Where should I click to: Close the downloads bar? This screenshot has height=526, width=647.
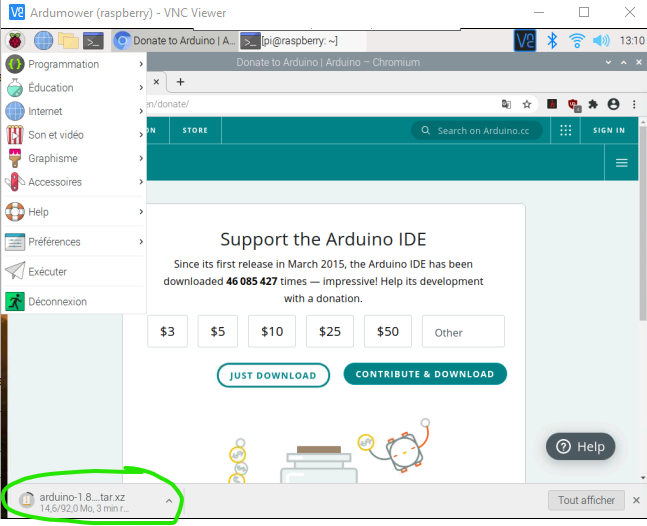coord(636,500)
